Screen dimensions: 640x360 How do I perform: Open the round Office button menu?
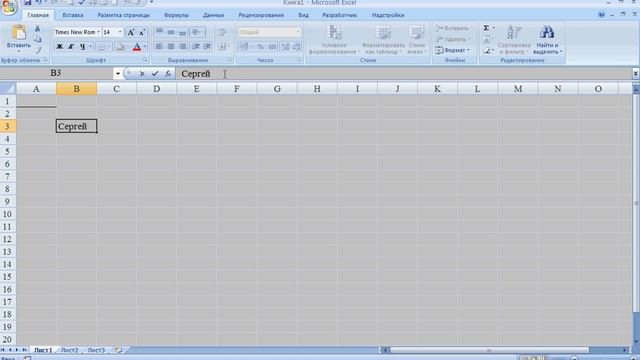9,7
